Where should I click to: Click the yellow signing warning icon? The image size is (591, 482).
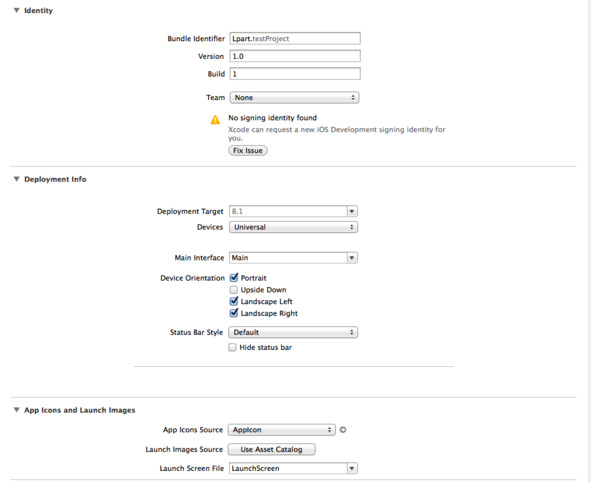[x=215, y=120]
